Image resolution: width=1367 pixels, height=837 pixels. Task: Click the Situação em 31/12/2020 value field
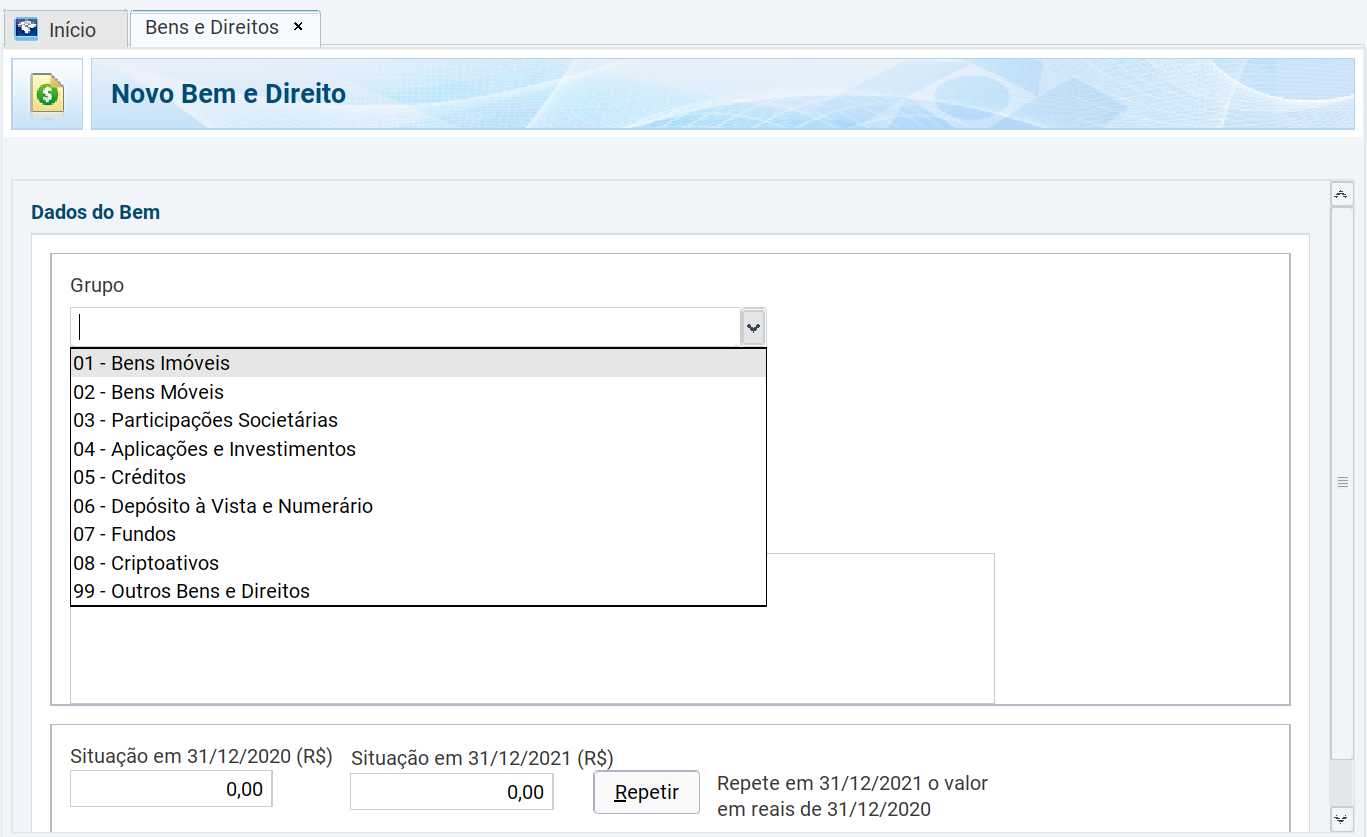(171, 789)
